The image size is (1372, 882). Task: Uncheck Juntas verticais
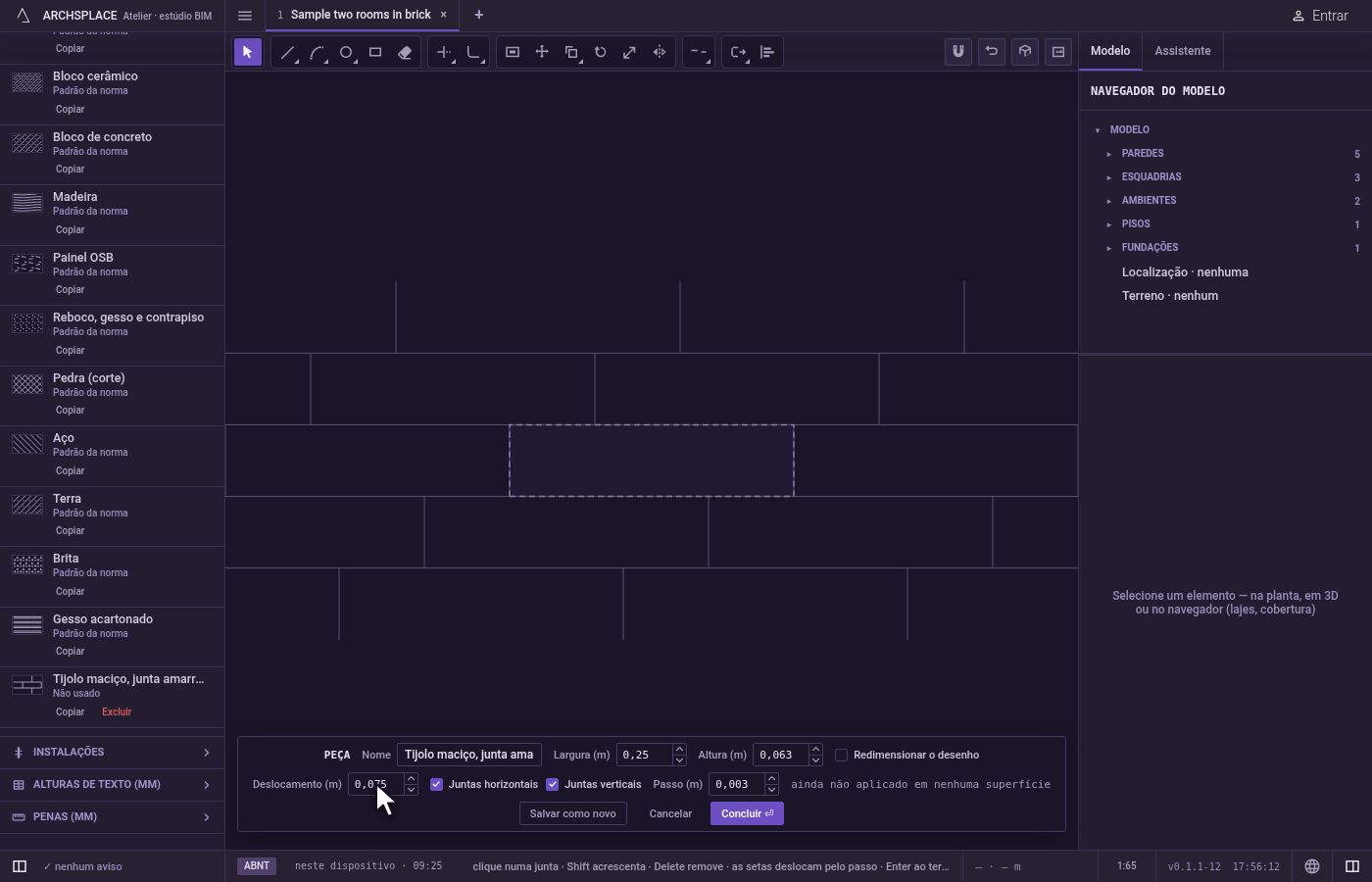553,785
